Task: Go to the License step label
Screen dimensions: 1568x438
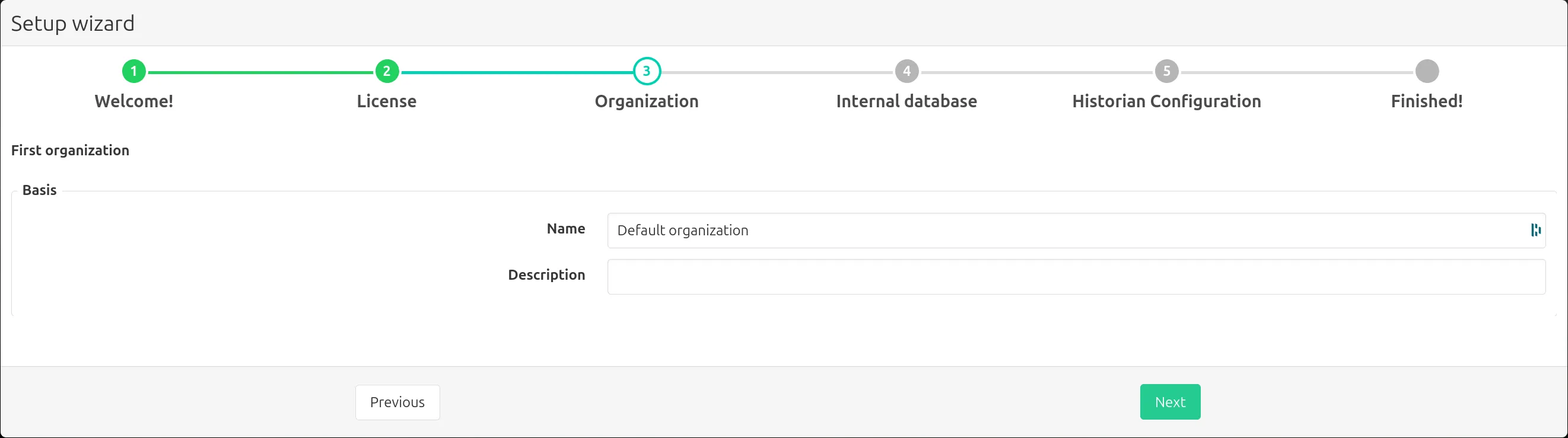Action: click(387, 101)
